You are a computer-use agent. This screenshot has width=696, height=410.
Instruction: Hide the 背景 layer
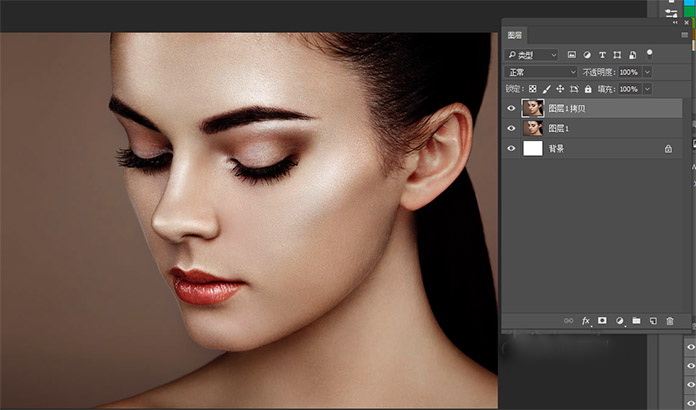(512, 148)
